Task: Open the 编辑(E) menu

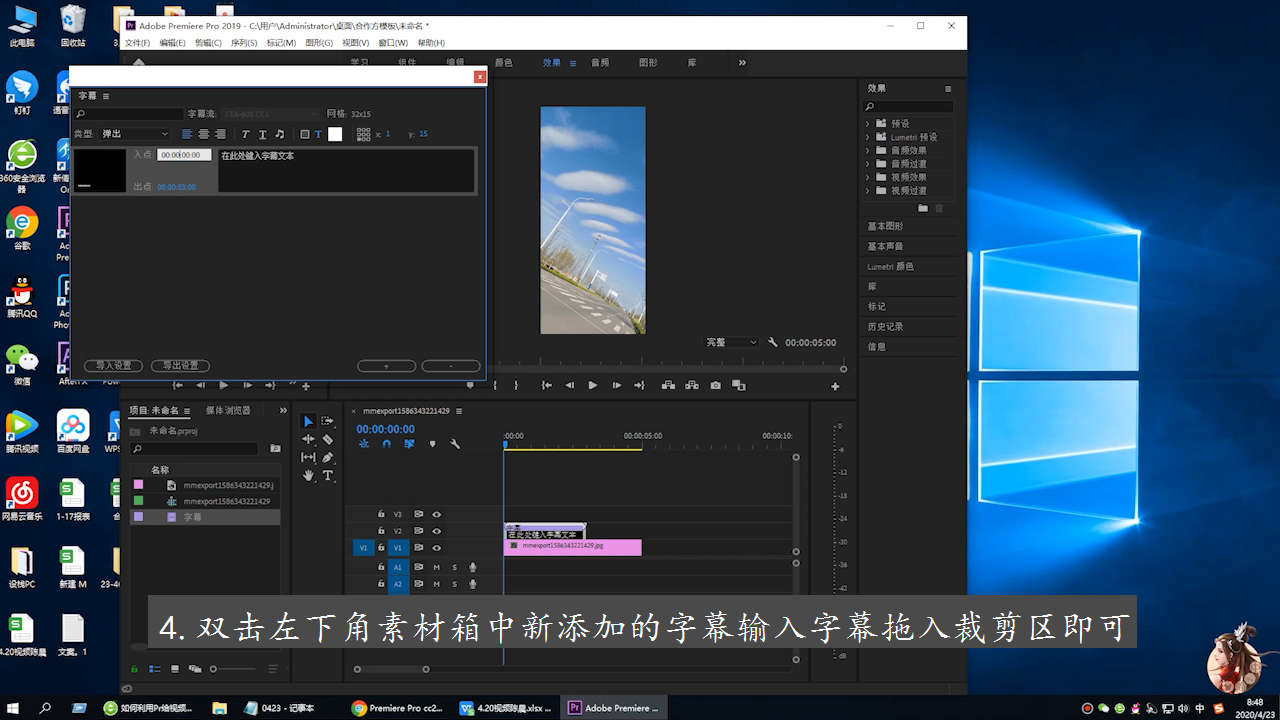Action: point(173,43)
